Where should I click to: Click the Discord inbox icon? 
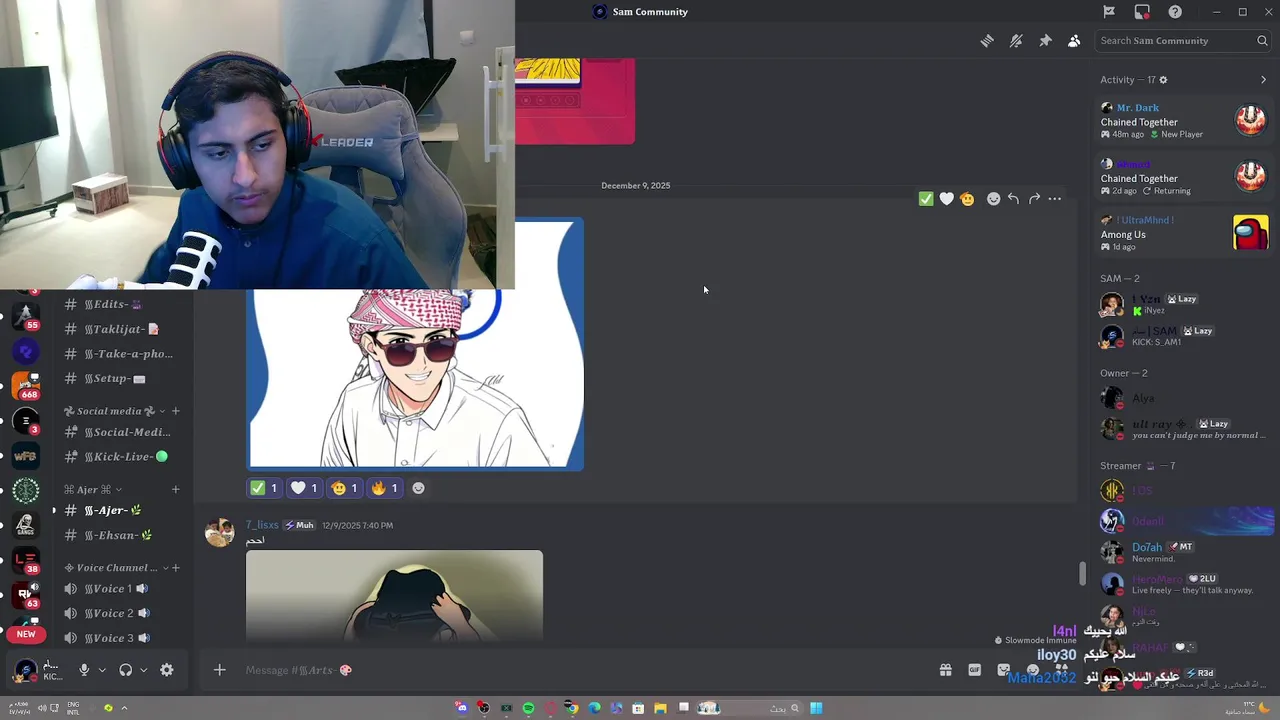click(x=1142, y=12)
